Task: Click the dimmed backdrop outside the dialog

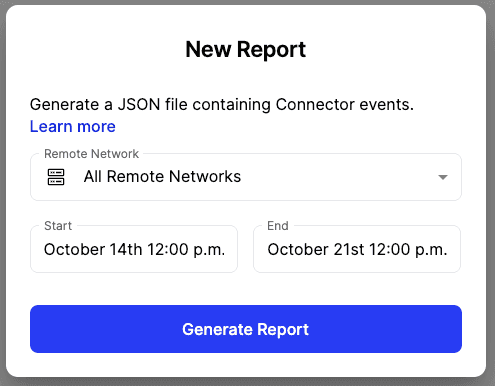Action: coord(2,193)
